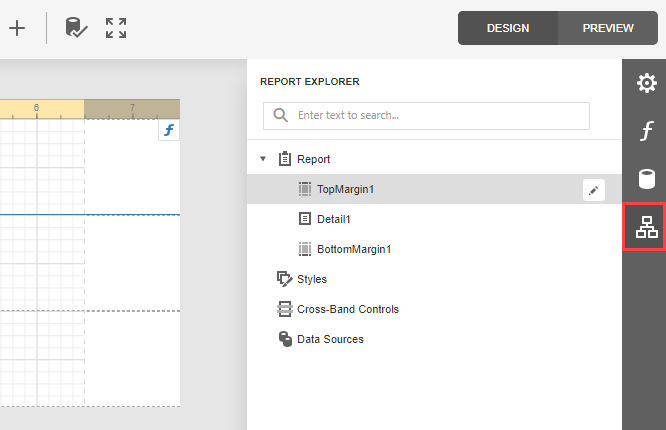666x430 pixels.
Task: Switch to the Design tab
Action: pyautogui.click(x=508, y=28)
